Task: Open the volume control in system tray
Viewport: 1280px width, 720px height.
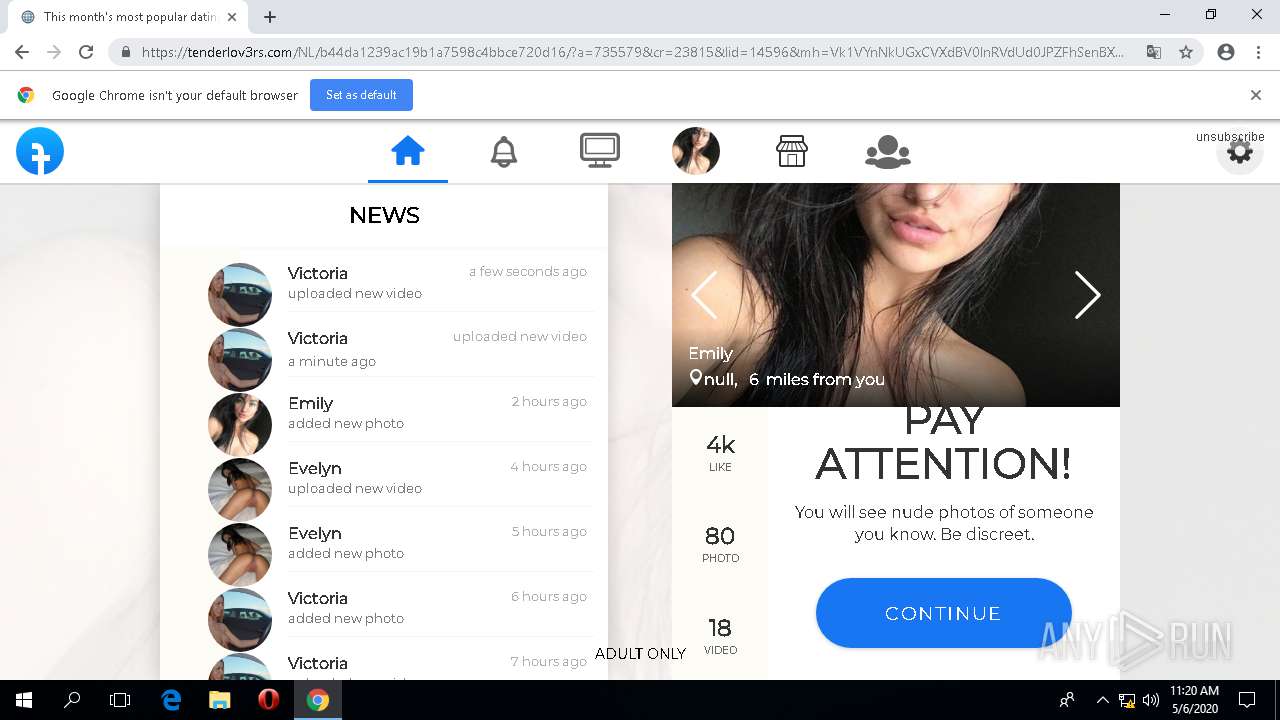Action: (x=1150, y=700)
